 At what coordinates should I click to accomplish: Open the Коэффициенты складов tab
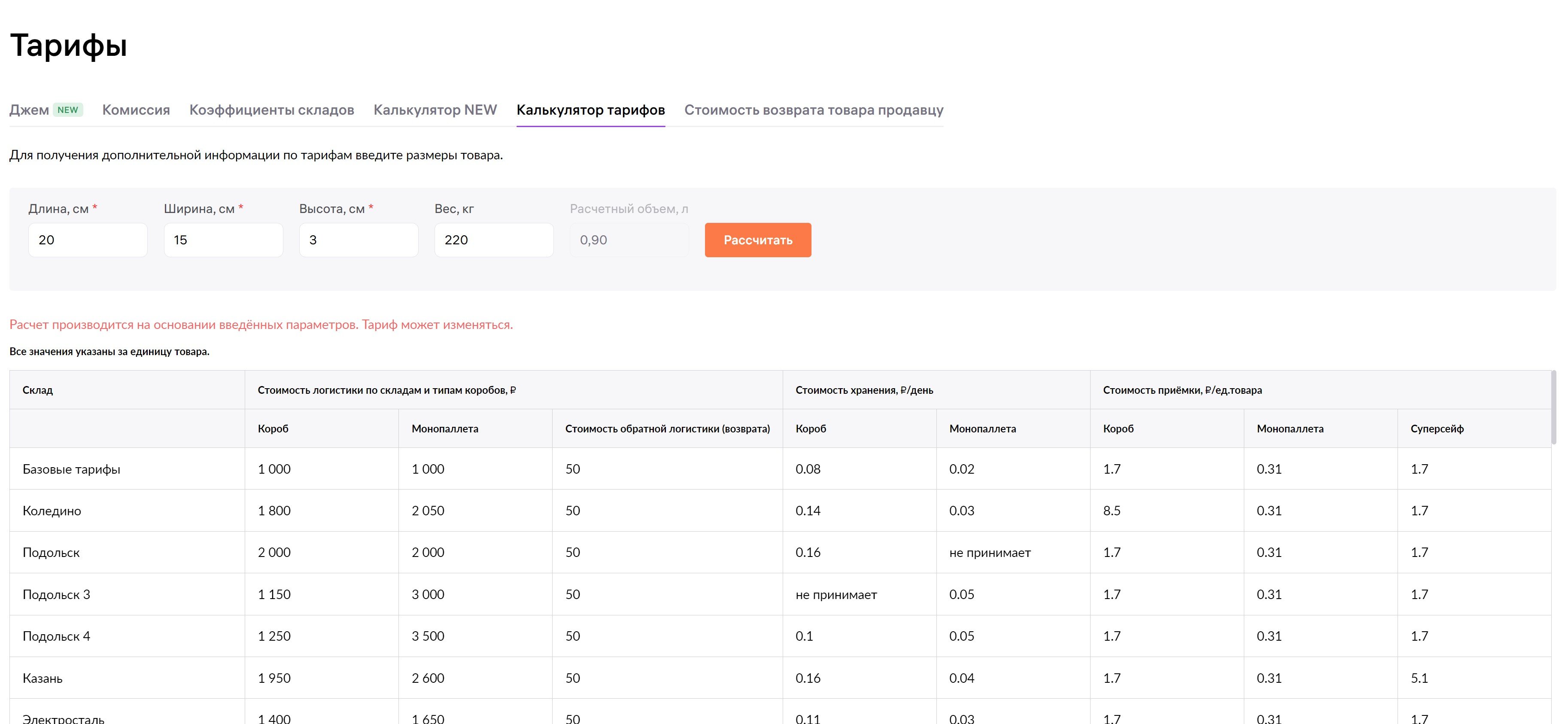tap(271, 110)
